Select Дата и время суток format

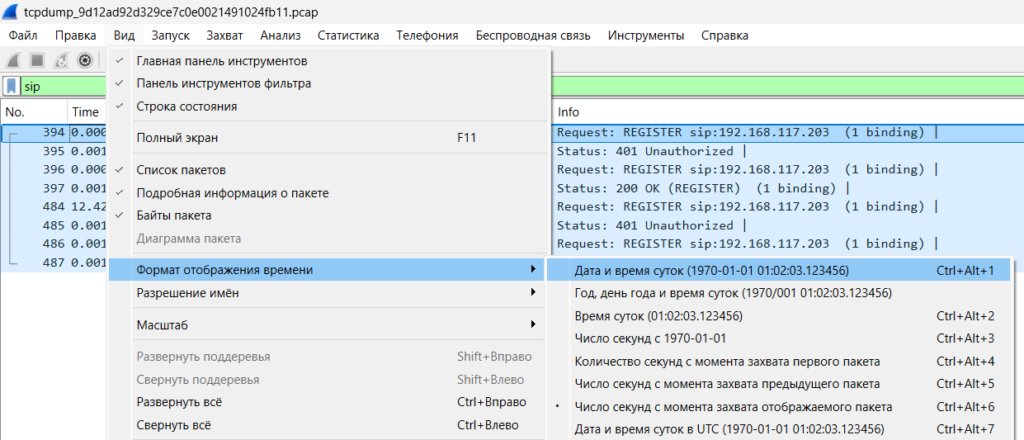(778, 270)
